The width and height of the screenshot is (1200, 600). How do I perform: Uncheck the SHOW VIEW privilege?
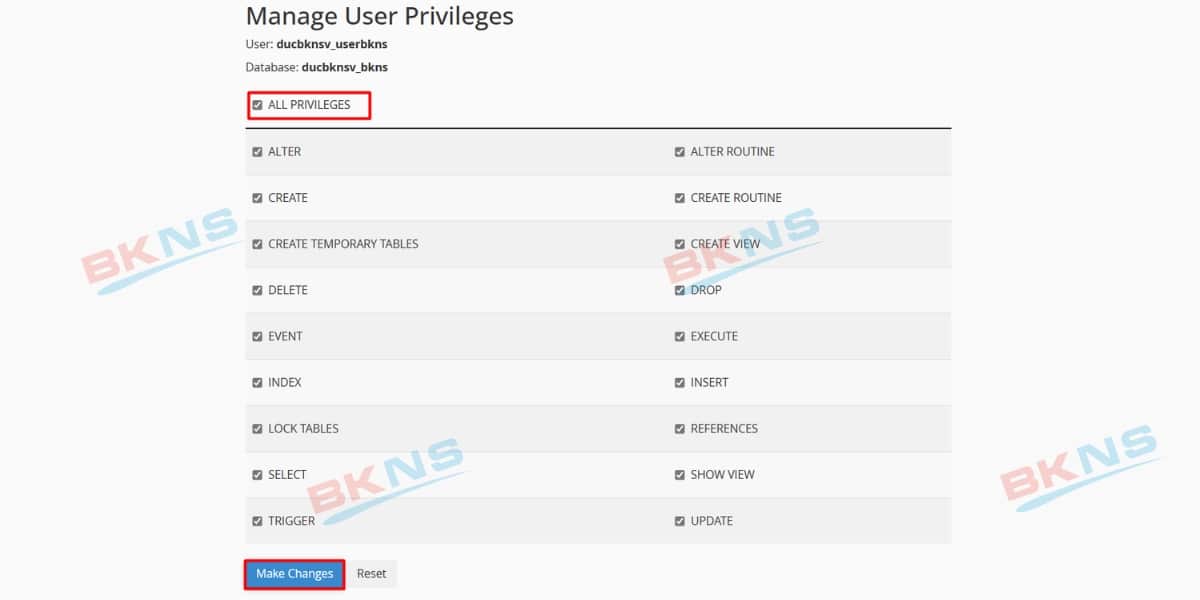680,474
